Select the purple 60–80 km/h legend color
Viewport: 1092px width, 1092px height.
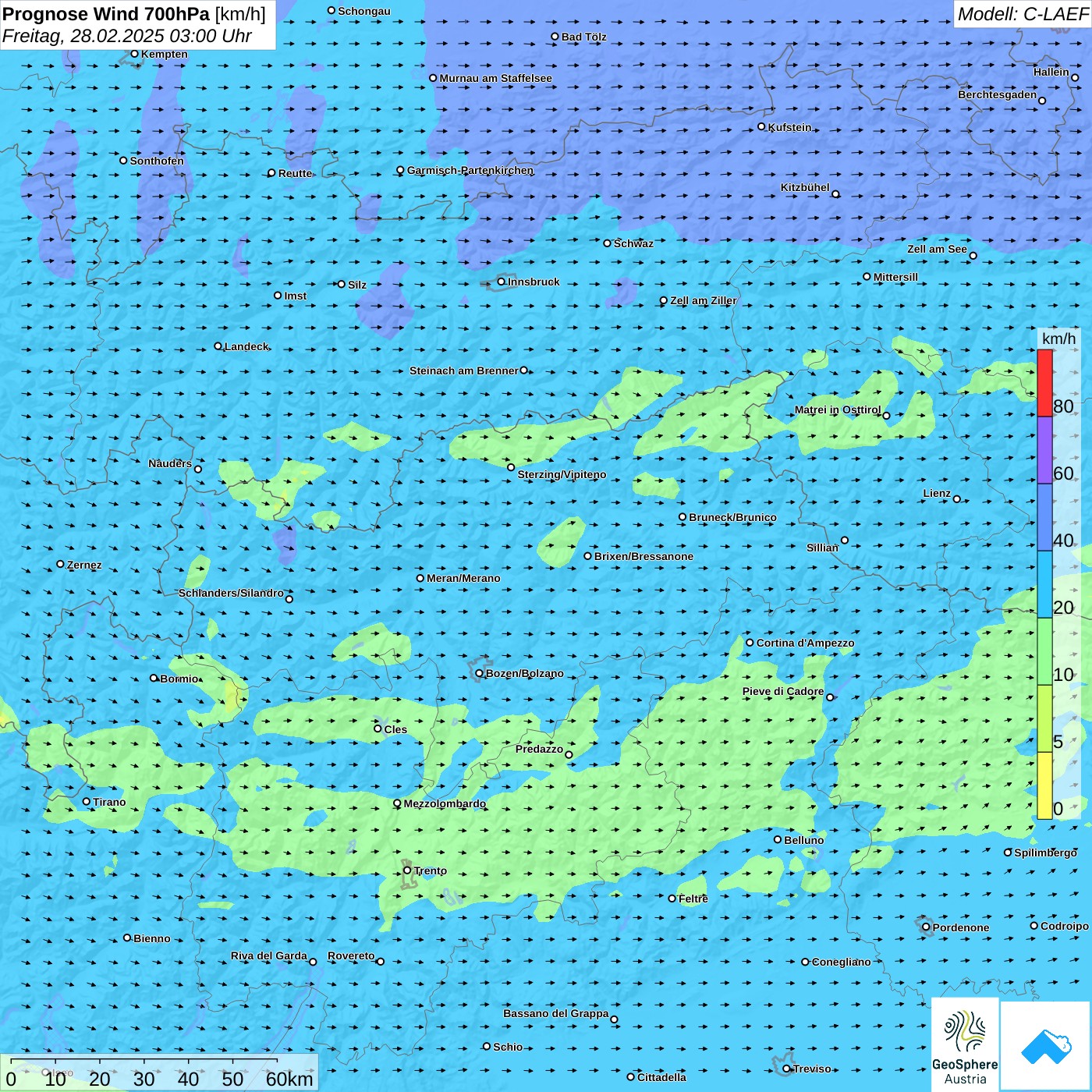1044,451
